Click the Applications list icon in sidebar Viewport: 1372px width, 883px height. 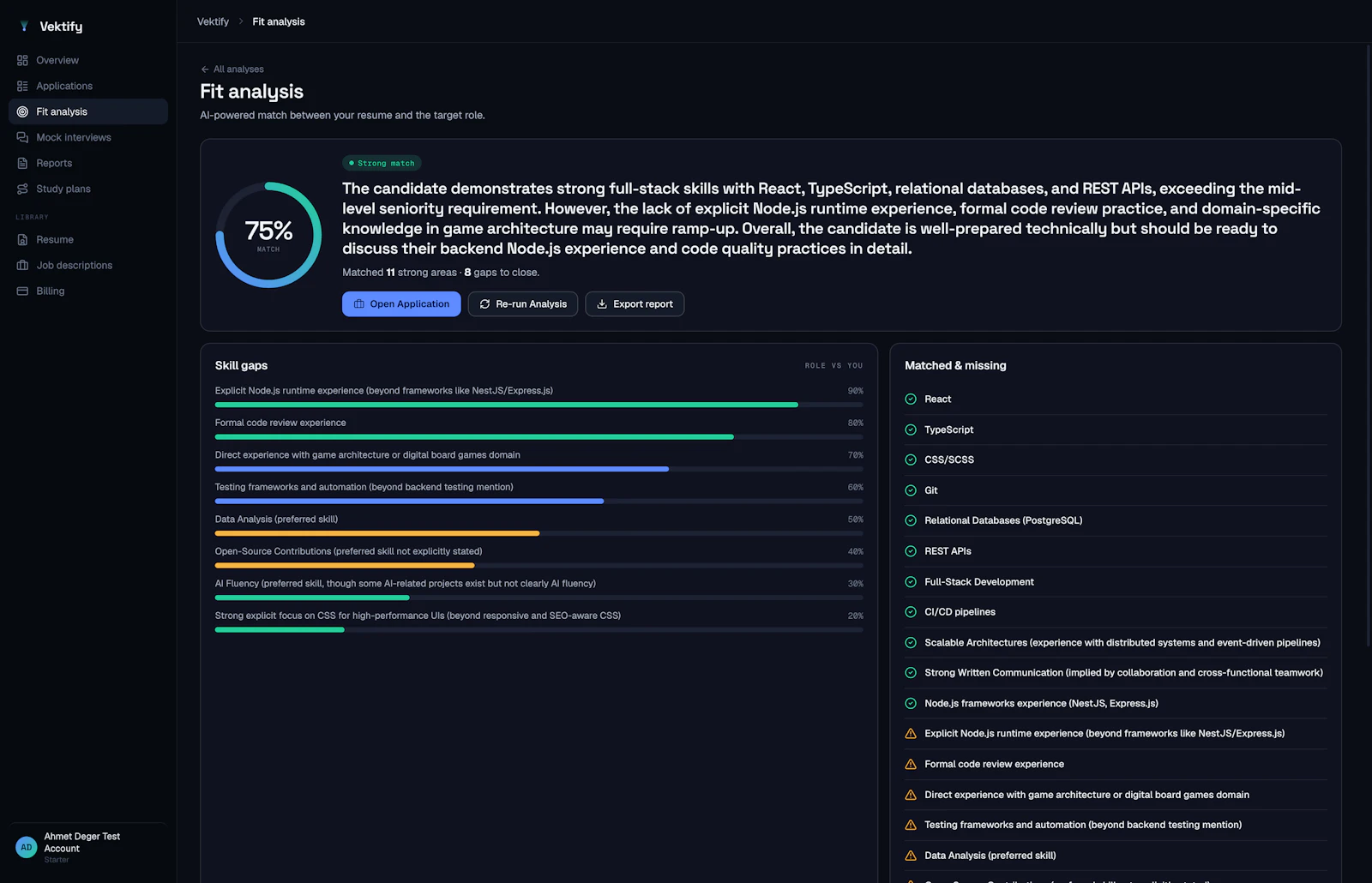pos(22,86)
